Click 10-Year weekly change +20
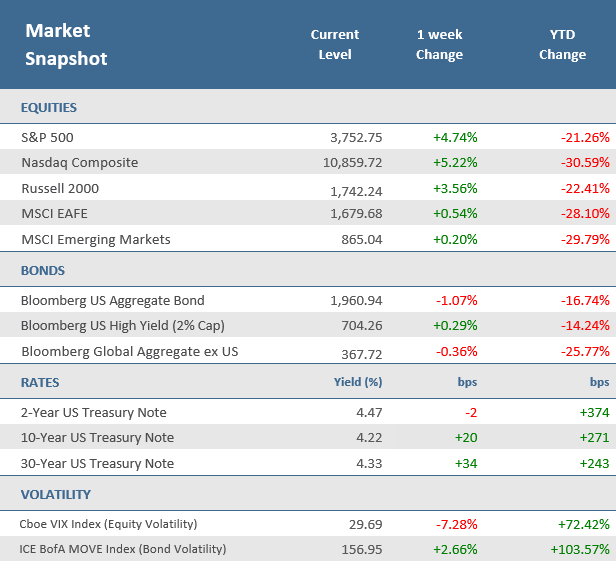 click(x=466, y=438)
